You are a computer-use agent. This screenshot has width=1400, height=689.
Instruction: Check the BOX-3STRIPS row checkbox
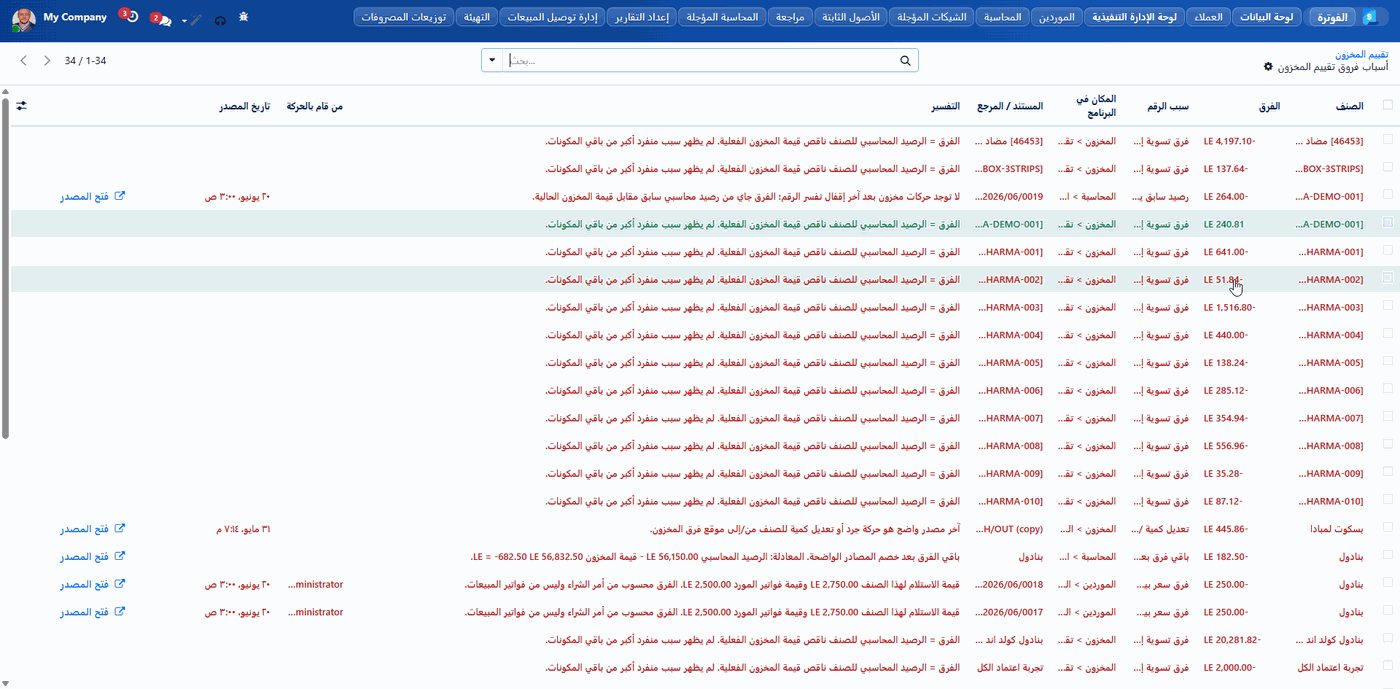[1387, 168]
